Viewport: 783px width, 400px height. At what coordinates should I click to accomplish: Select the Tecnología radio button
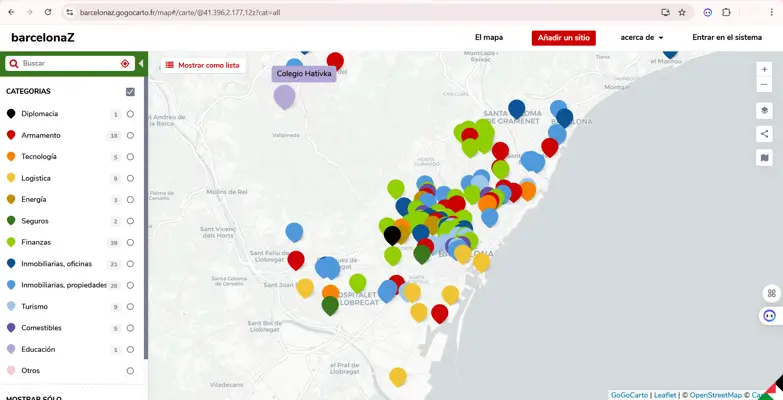(x=130, y=157)
